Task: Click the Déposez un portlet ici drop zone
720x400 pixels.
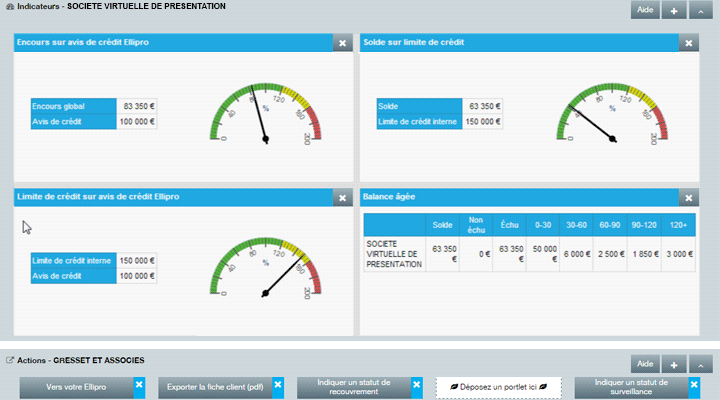Action: point(498,388)
